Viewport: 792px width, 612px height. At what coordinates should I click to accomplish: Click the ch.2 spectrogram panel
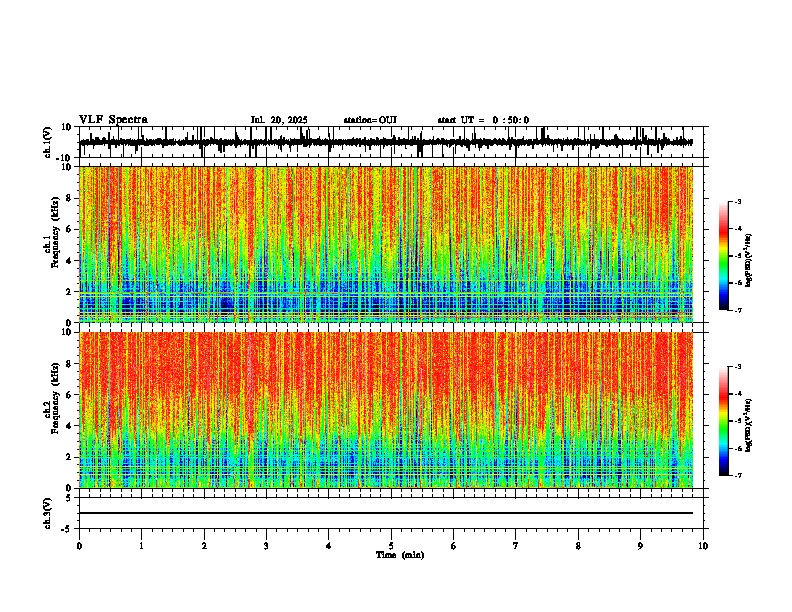tap(386, 410)
